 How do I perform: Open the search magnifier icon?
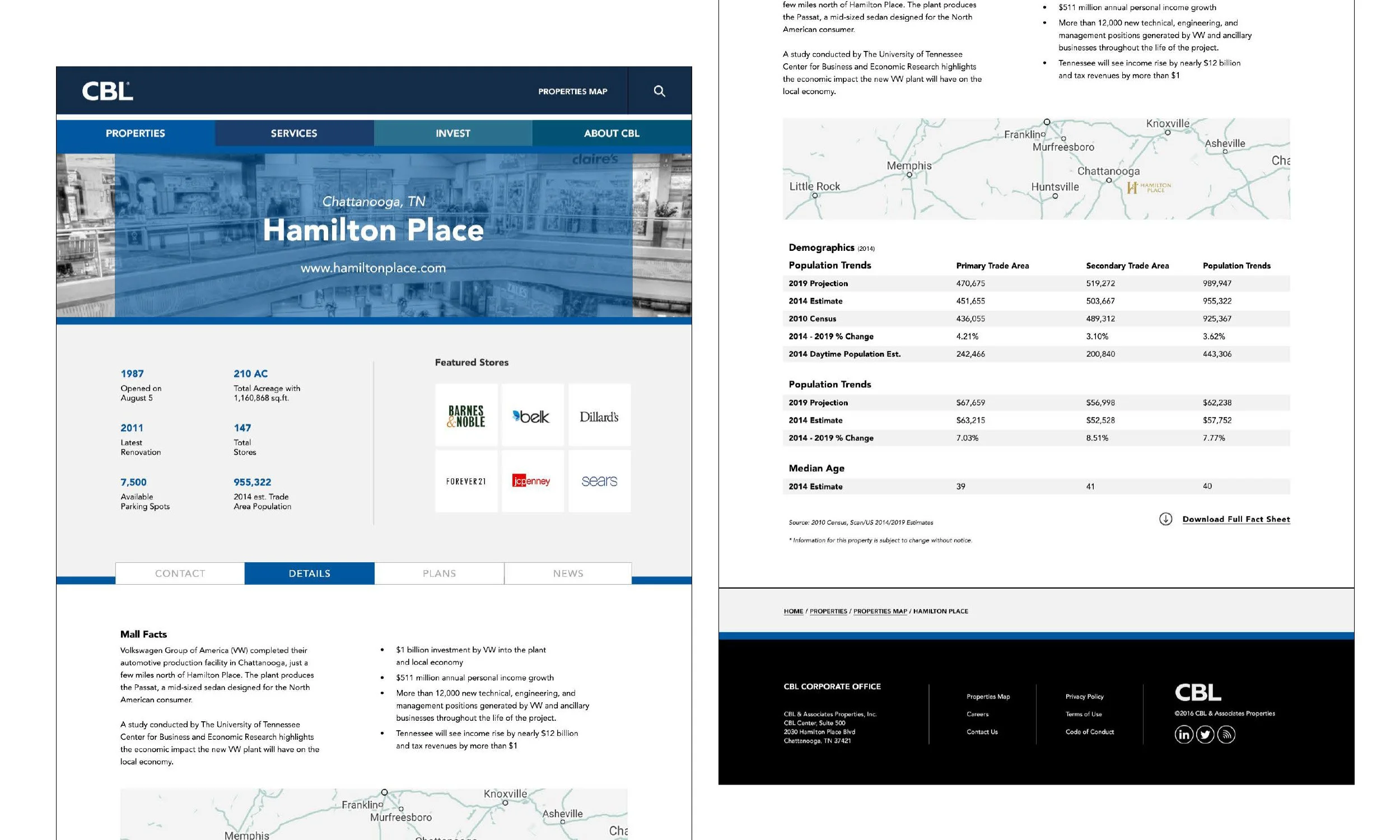pyautogui.click(x=659, y=91)
